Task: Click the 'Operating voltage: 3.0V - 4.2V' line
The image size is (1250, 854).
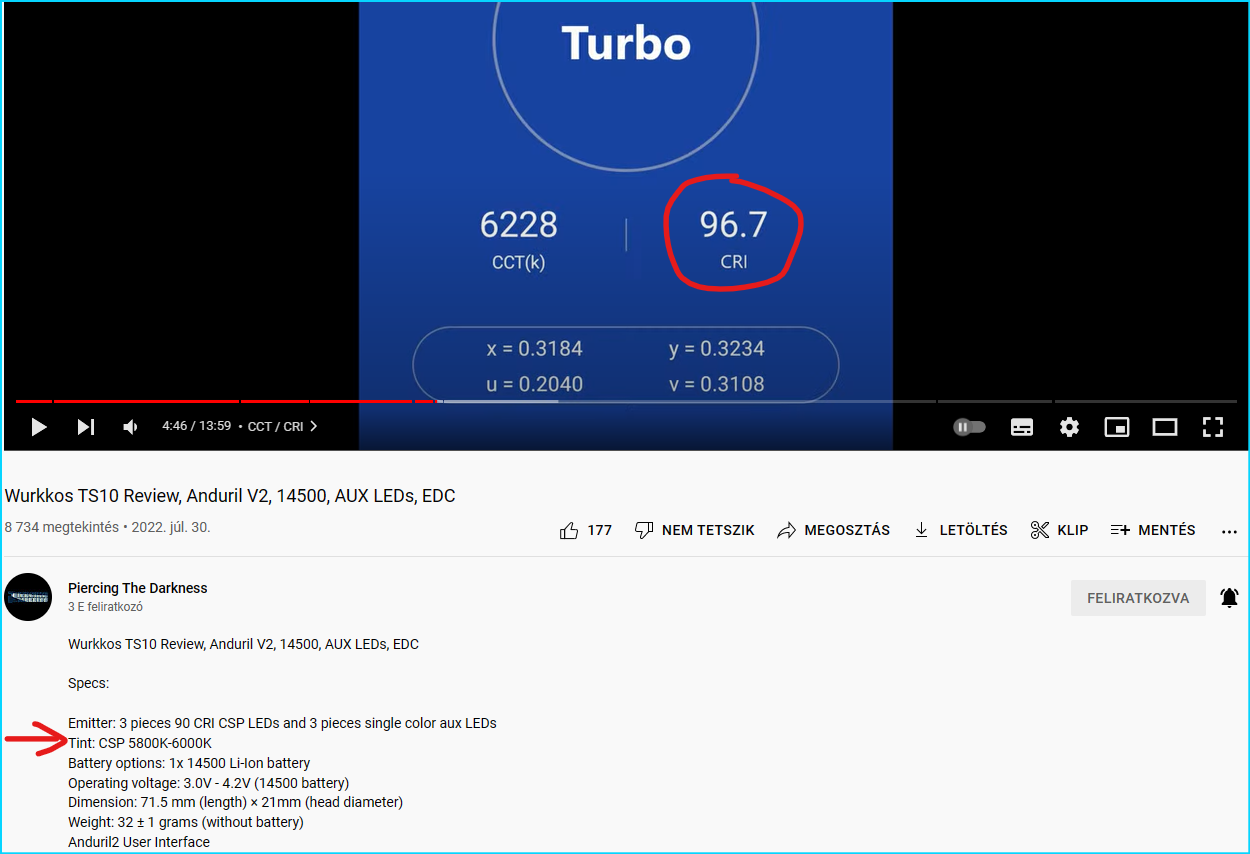Action: pos(209,783)
